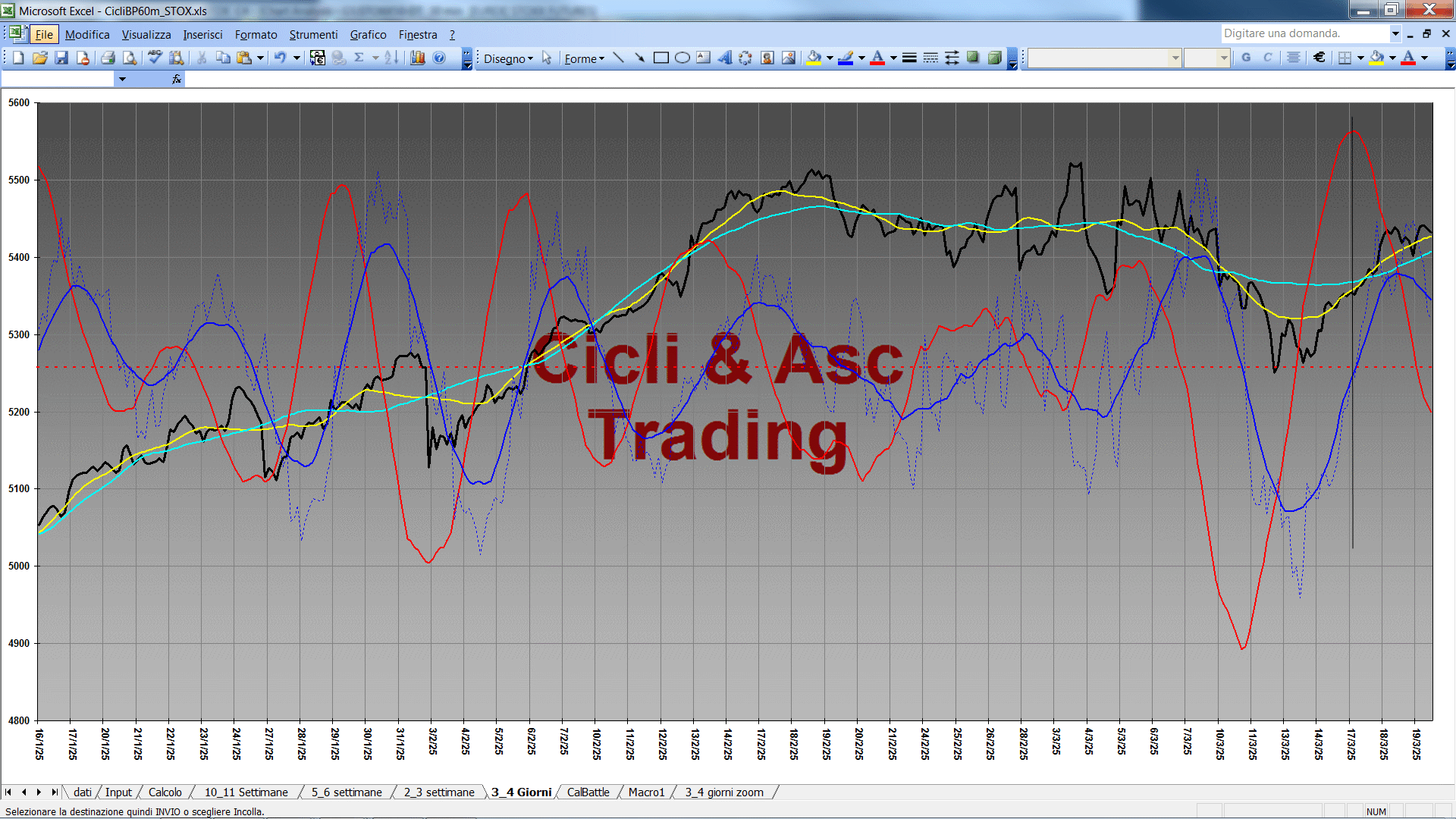This screenshot has width=1456, height=819.
Task: Switch to the CalBattle sheet tab
Action: tap(588, 792)
